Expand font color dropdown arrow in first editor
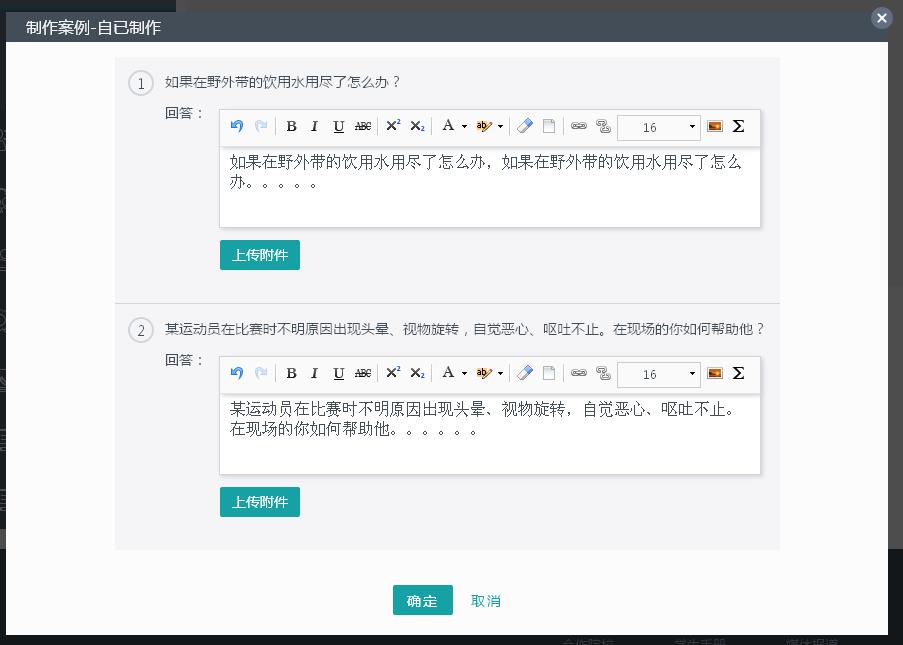Screen dimensions: 903x645 pyautogui.click(x=464, y=126)
